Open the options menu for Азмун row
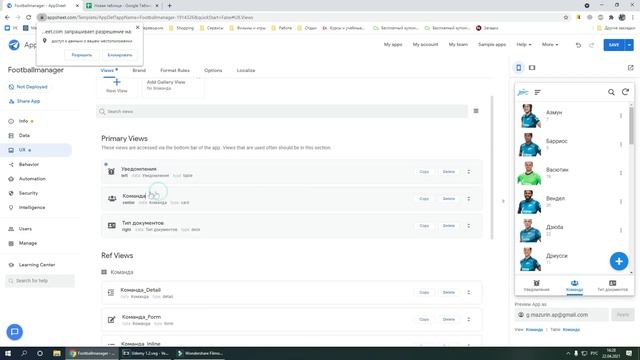 (621, 116)
